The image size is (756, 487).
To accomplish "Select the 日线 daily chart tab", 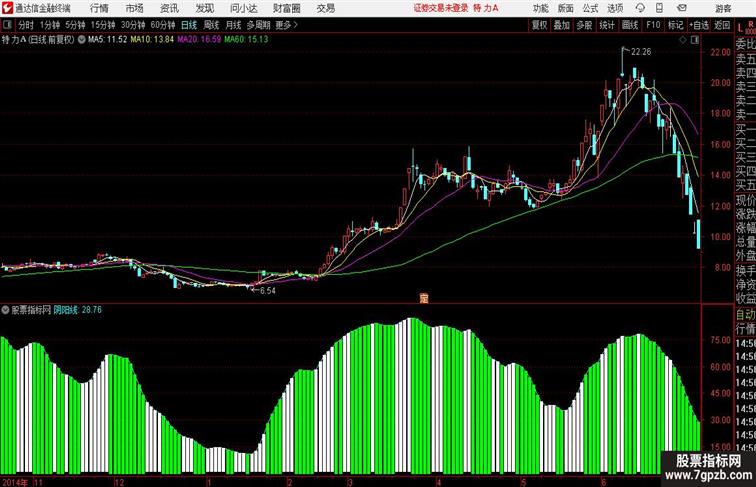I will coord(189,25).
